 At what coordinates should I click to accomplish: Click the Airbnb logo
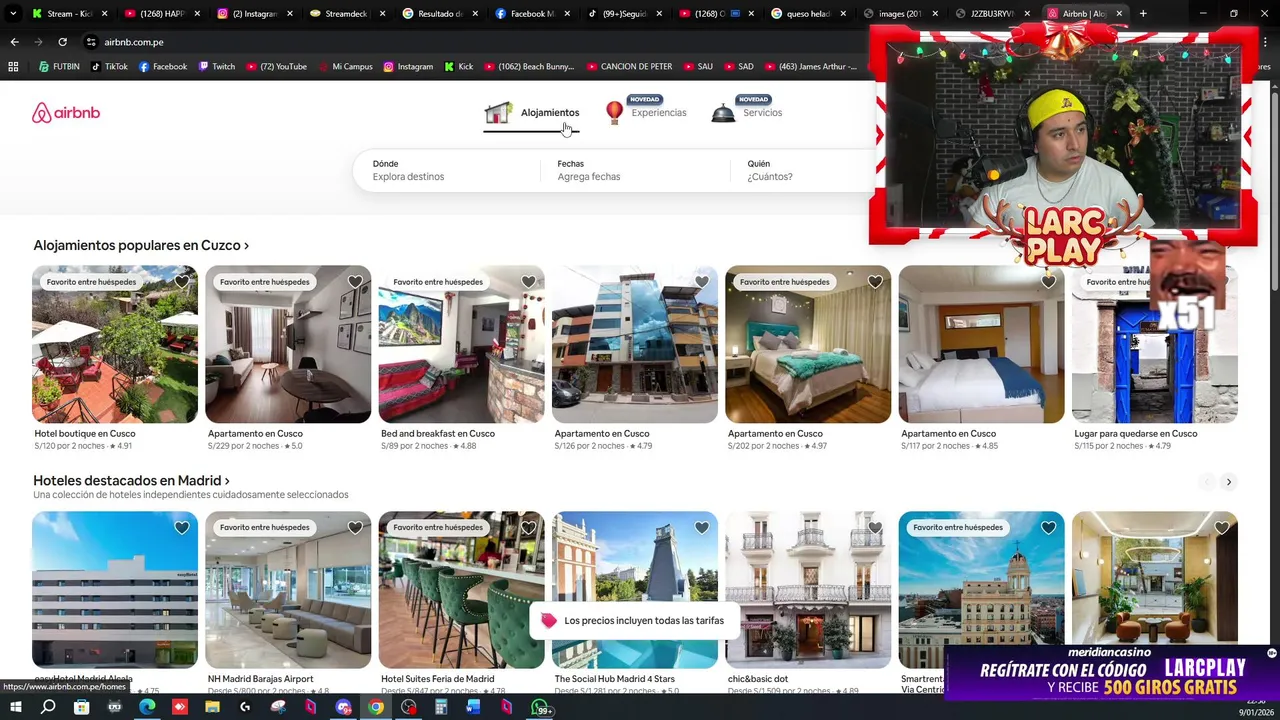point(66,113)
